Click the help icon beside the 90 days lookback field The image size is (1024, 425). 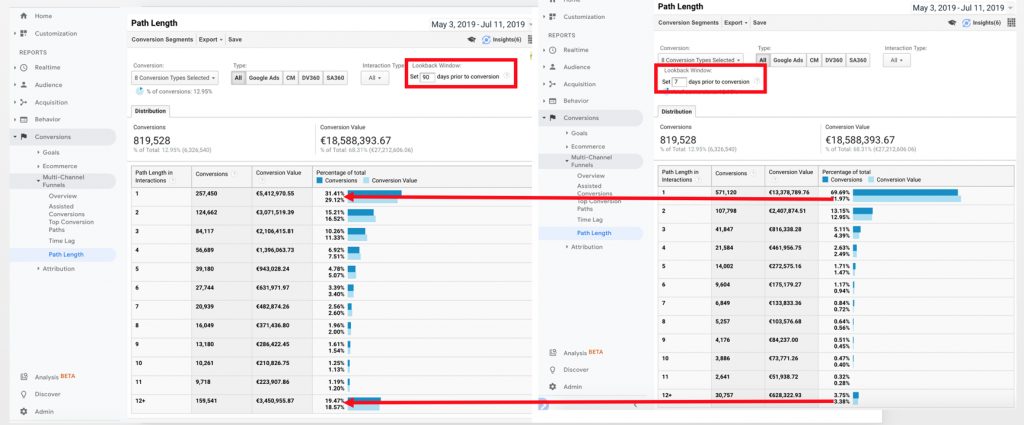506,77
